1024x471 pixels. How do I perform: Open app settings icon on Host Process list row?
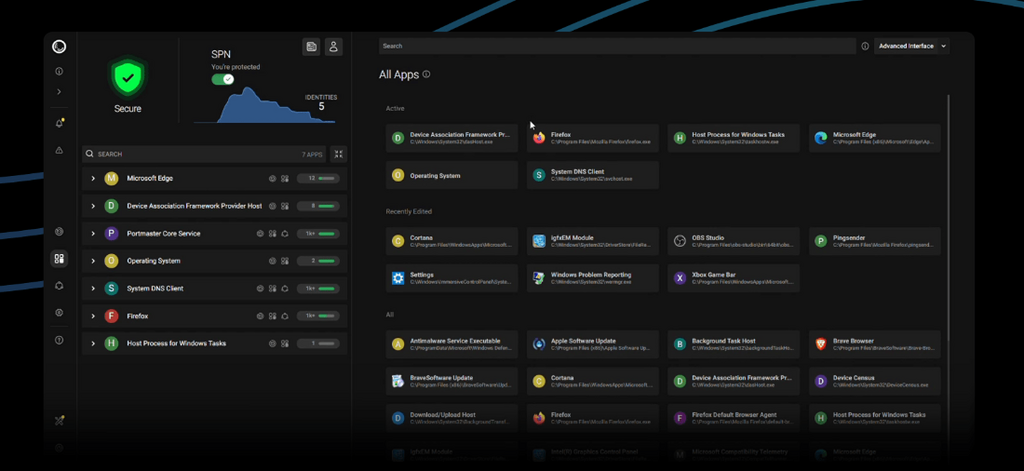pyautogui.click(x=285, y=344)
